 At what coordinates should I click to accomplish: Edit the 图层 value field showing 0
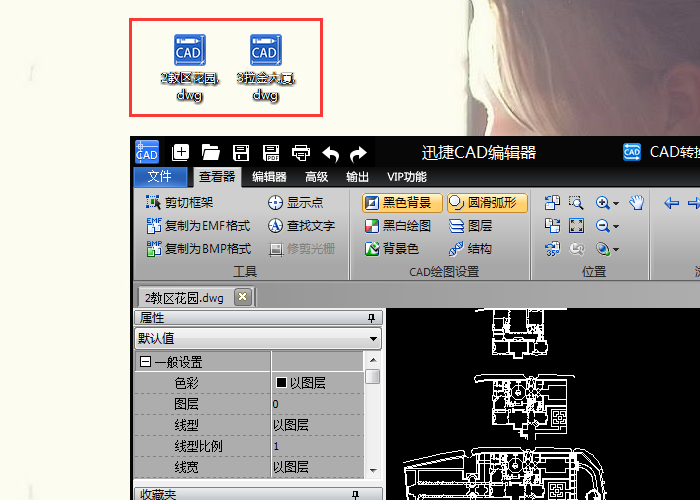(317, 404)
